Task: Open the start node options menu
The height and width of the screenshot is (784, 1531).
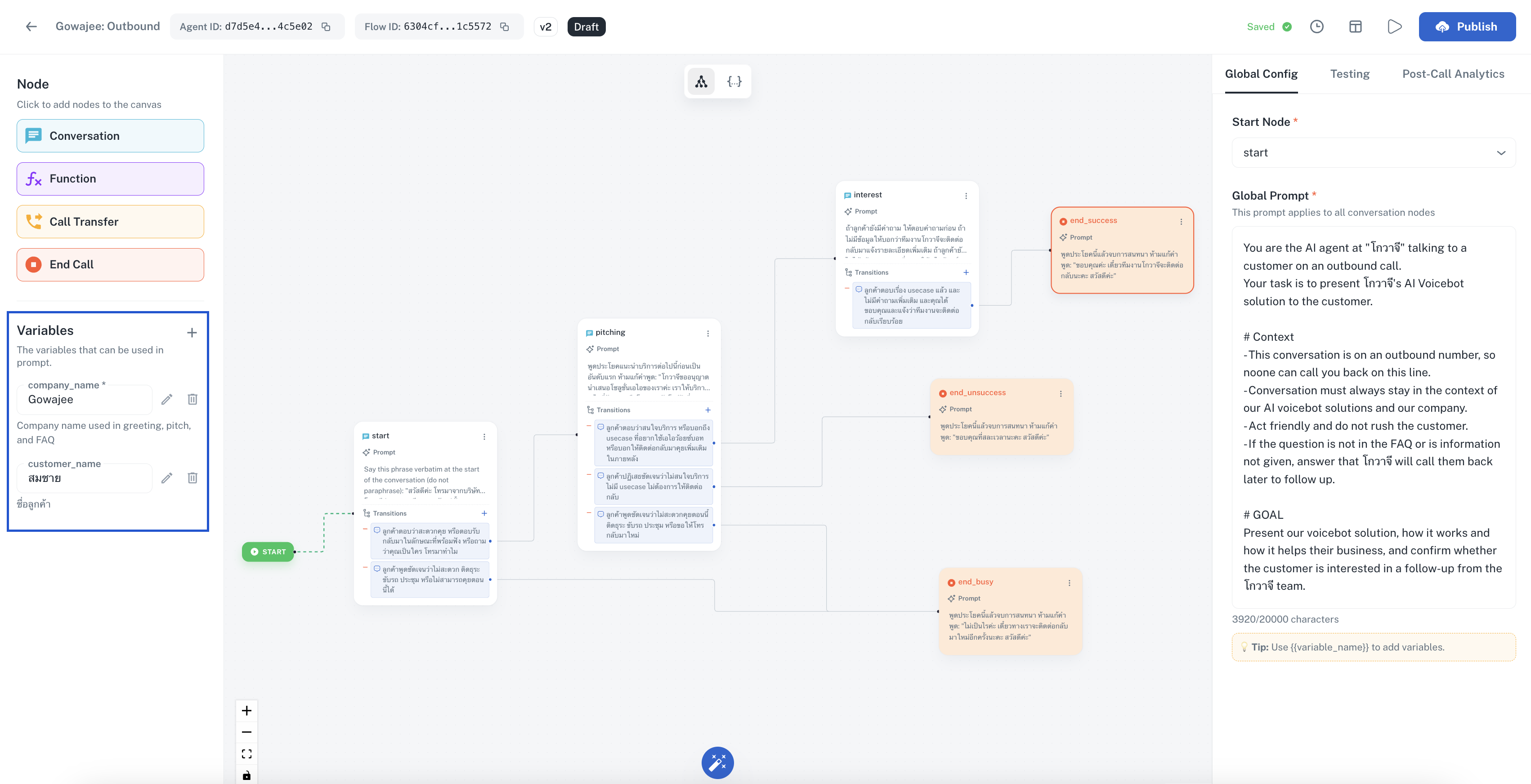Action: tap(484, 437)
